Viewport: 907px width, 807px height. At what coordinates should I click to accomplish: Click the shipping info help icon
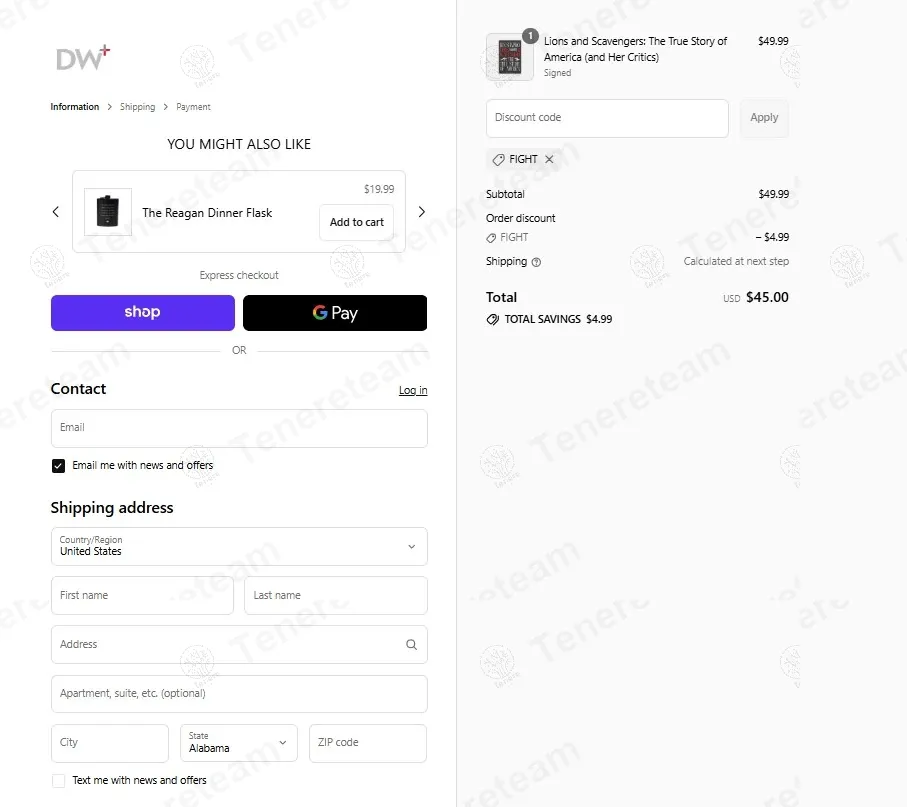[536, 262]
